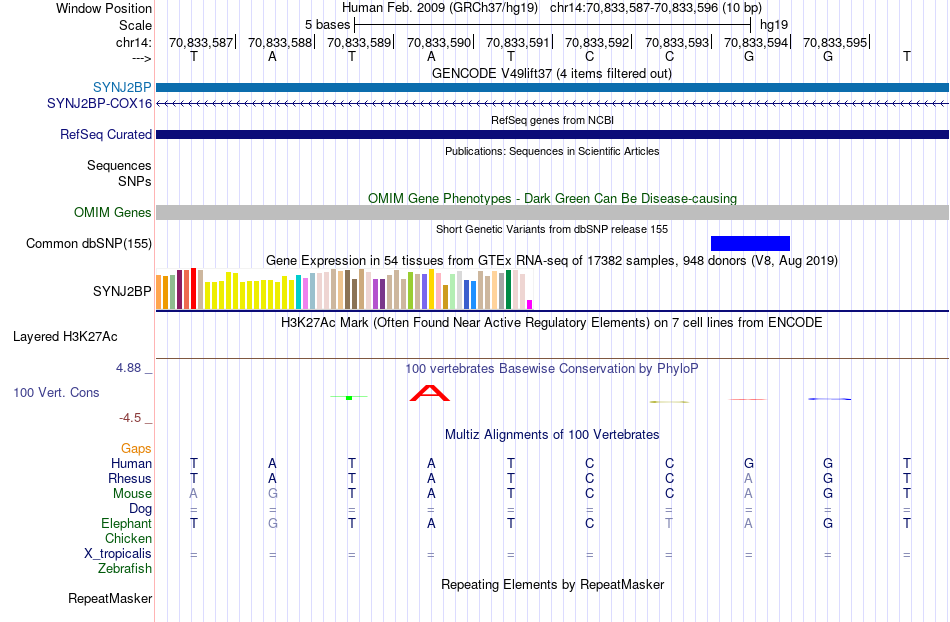Click coordinate '70,833,587' on the ruler

pyautogui.click(x=201, y=42)
